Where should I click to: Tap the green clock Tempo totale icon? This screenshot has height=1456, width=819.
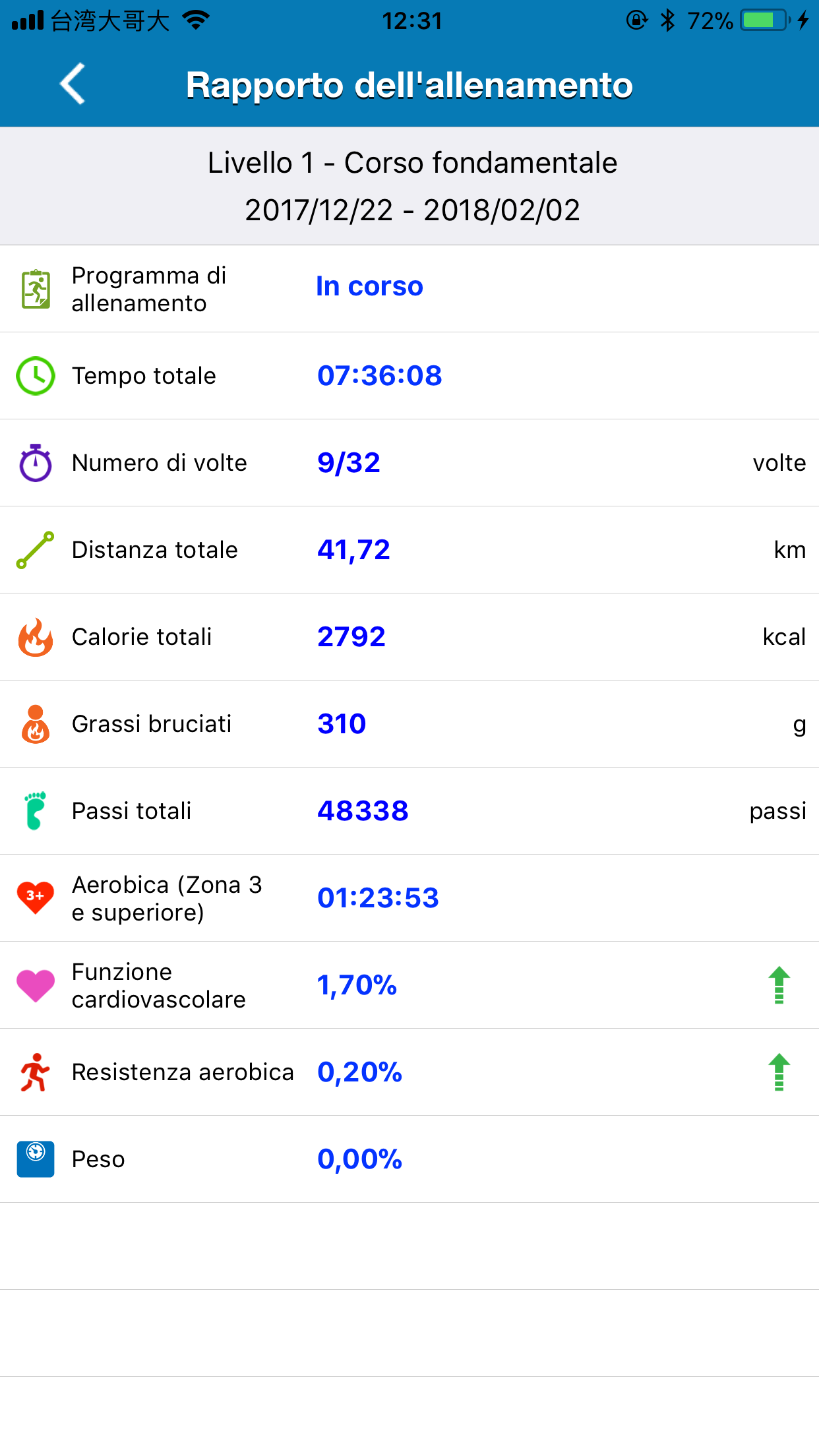36,376
